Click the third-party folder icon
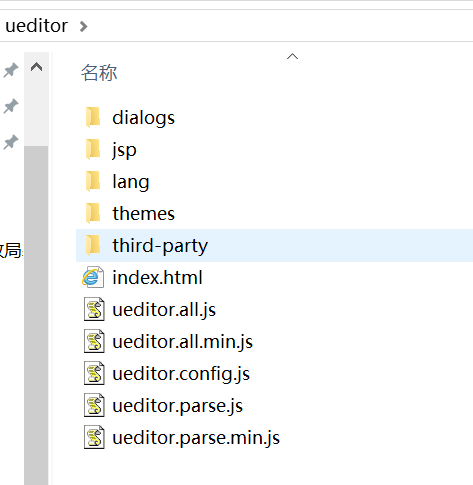This screenshot has height=485, width=473. click(x=93, y=245)
